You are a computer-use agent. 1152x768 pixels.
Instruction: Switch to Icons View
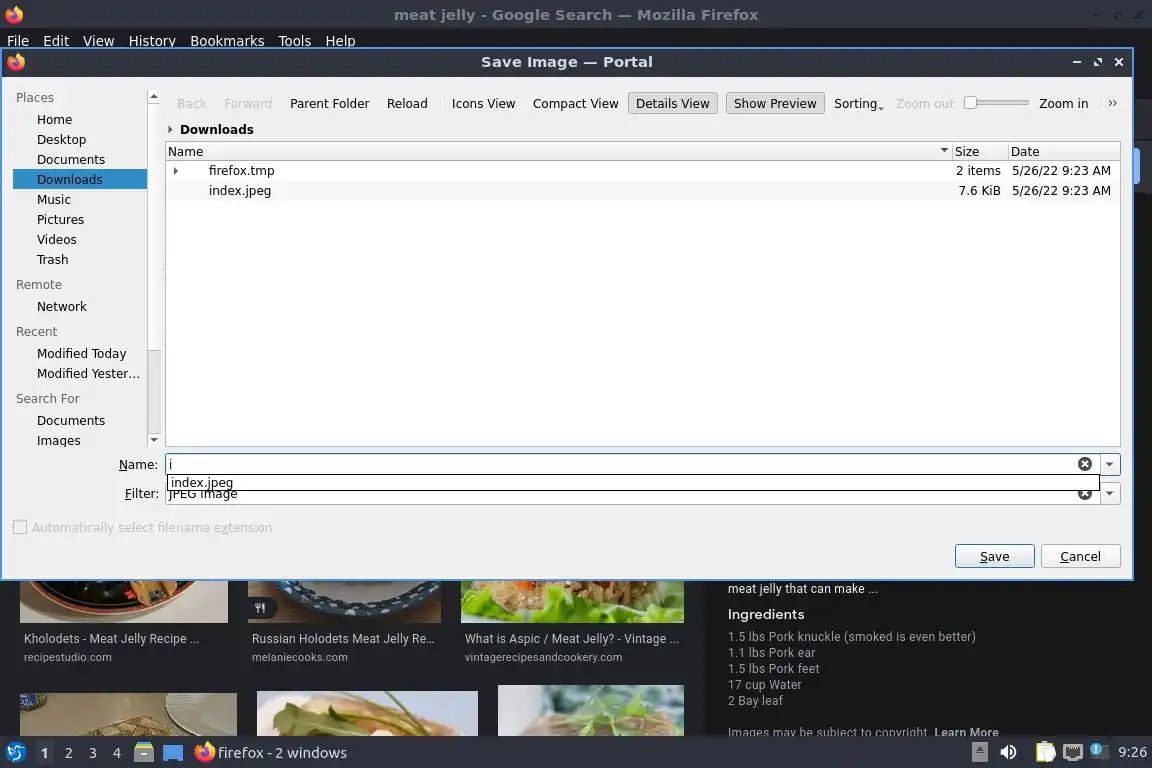coord(483,104)
